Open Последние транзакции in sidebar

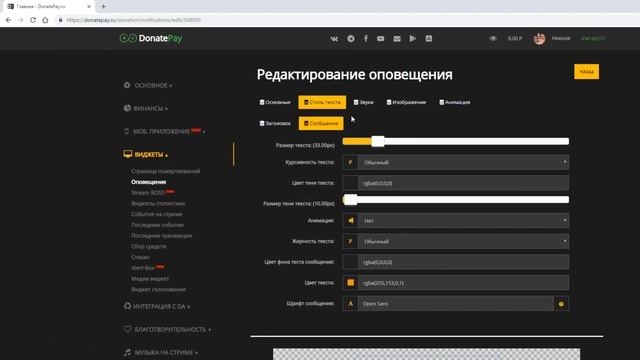tap(162, 236)
